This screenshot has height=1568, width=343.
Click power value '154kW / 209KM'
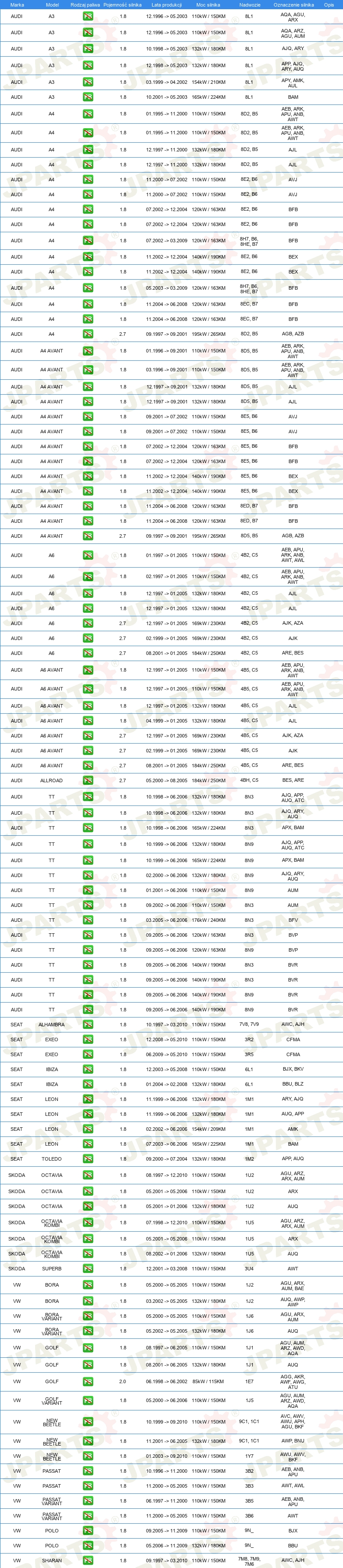pos(209,1129)
